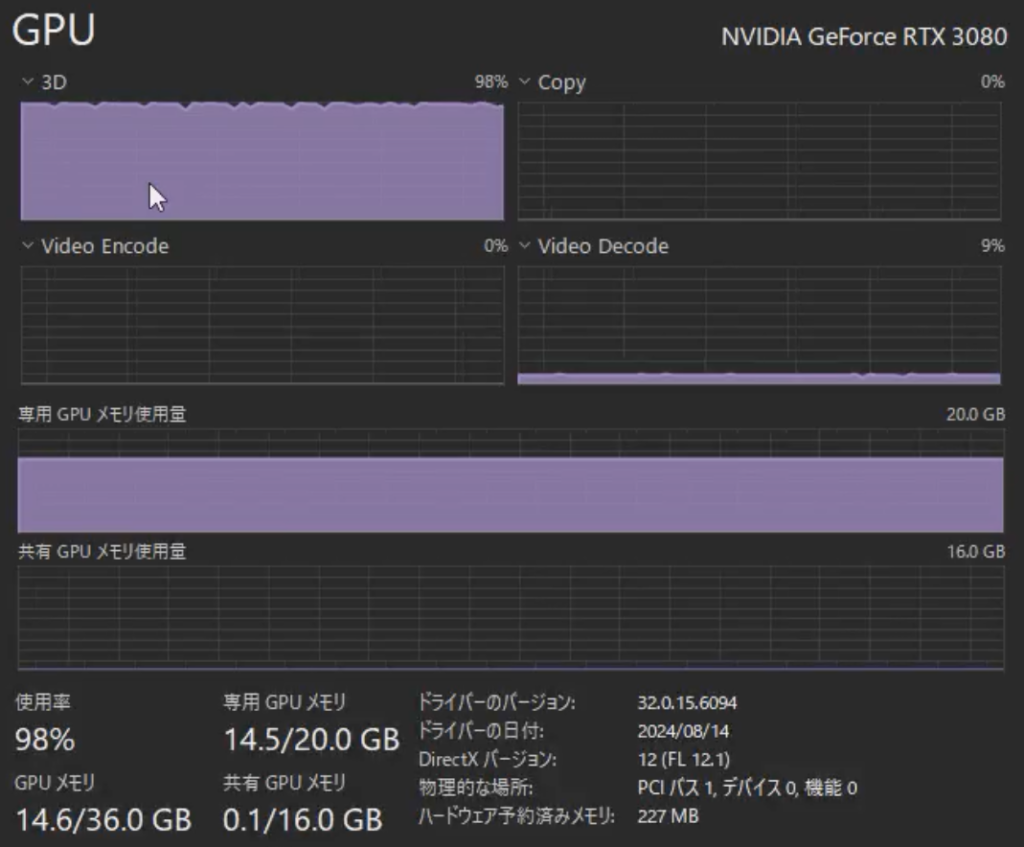Select the Video Encode graph area
The width and height of the screenshot is (1024, 847).
[262, 324]
